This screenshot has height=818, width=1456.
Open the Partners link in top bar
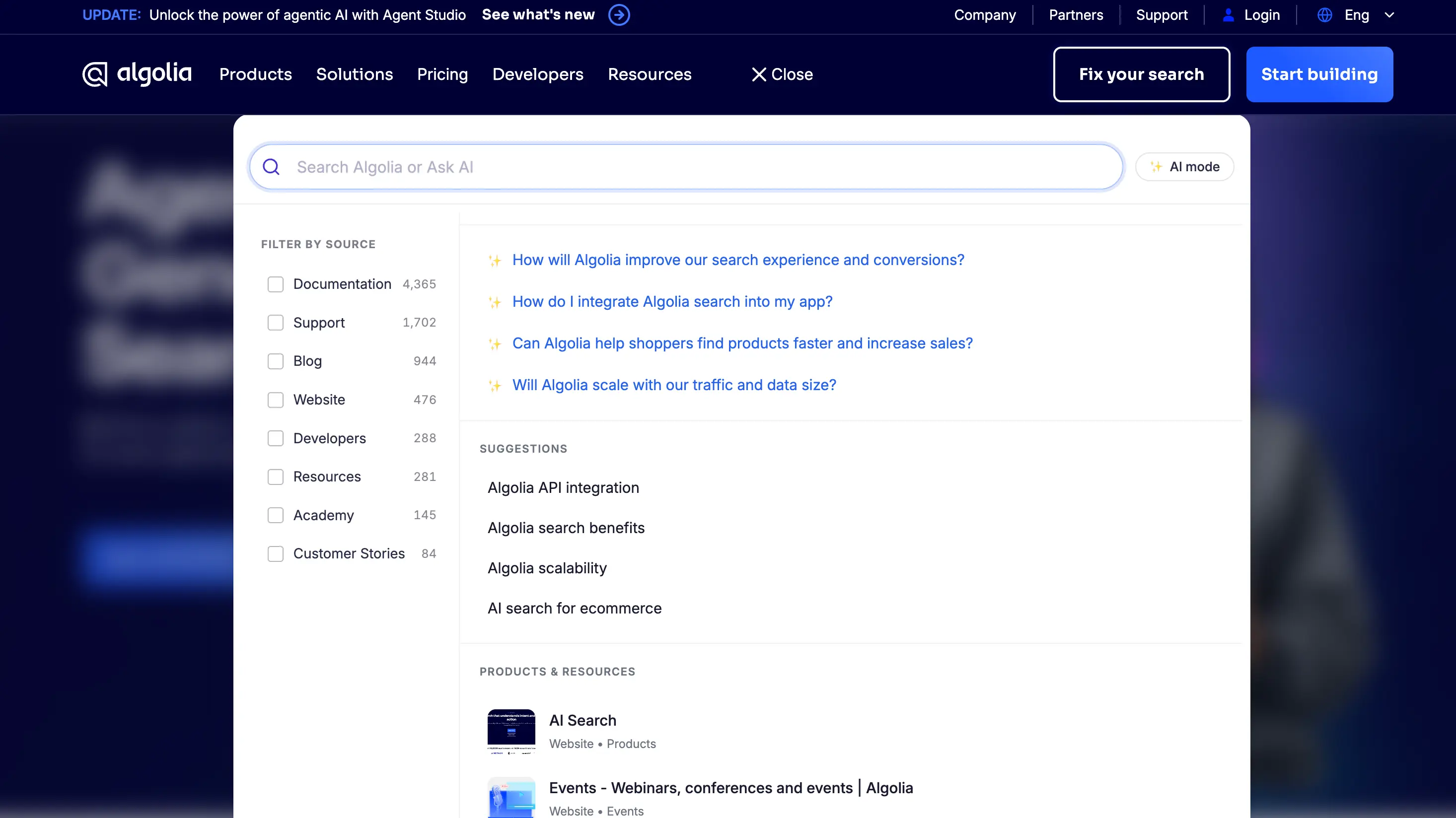(x=1076, y=15)
